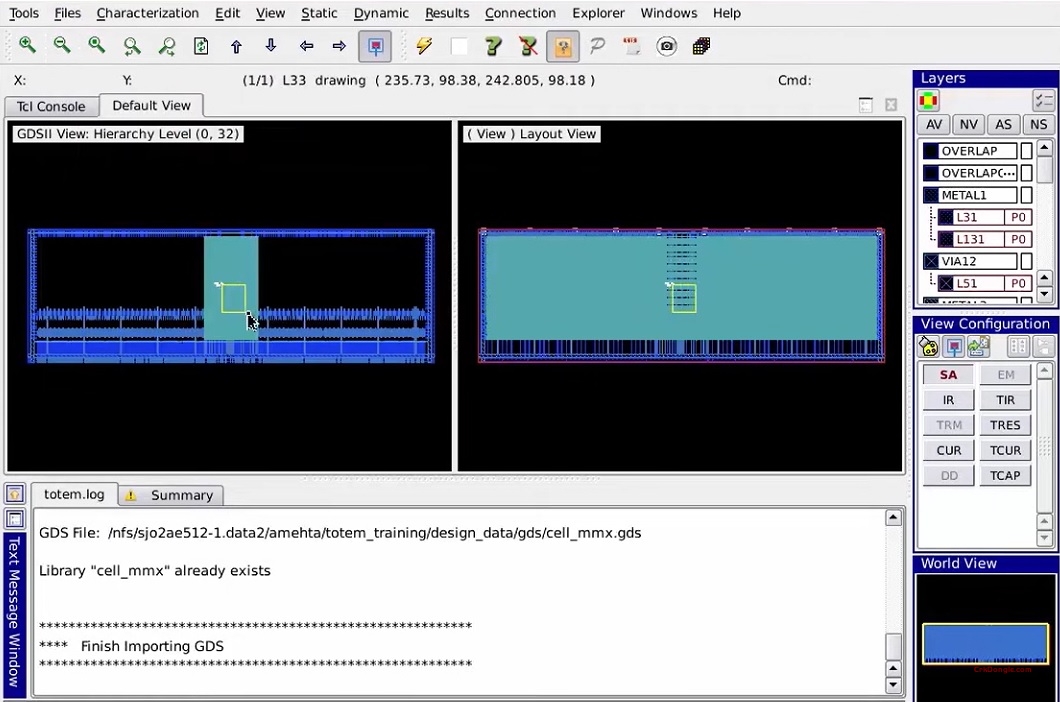Click the refresh/redraw view icon
Image resolution: width=1060 pixels, height=702 pixels.
click(x=201, y=46)
